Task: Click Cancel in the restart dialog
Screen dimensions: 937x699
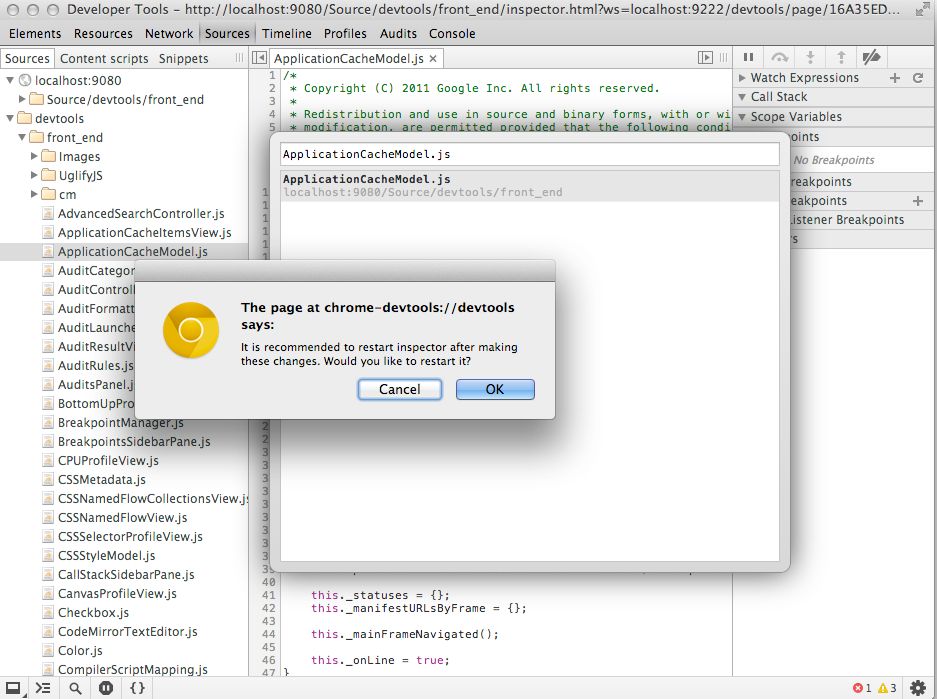Action: coord(400,390)
